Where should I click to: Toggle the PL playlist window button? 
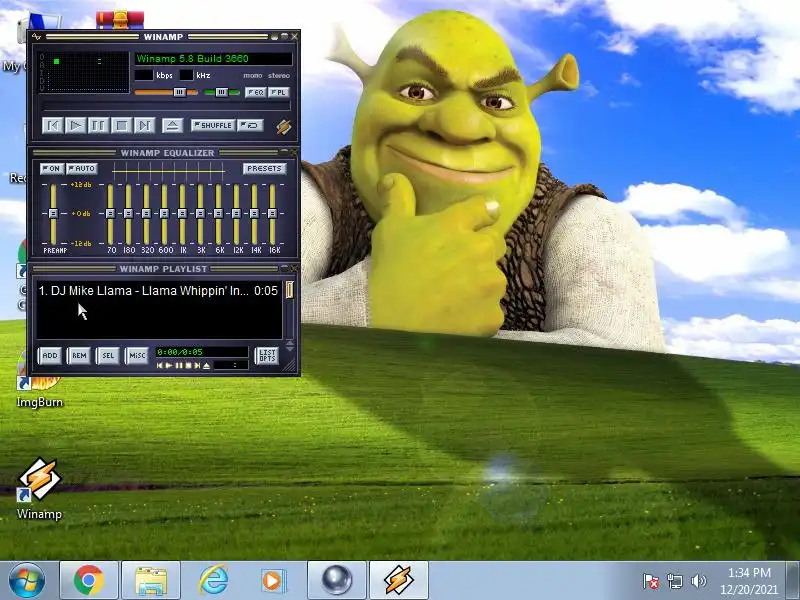pyautogui.click(x=279, y=92)
